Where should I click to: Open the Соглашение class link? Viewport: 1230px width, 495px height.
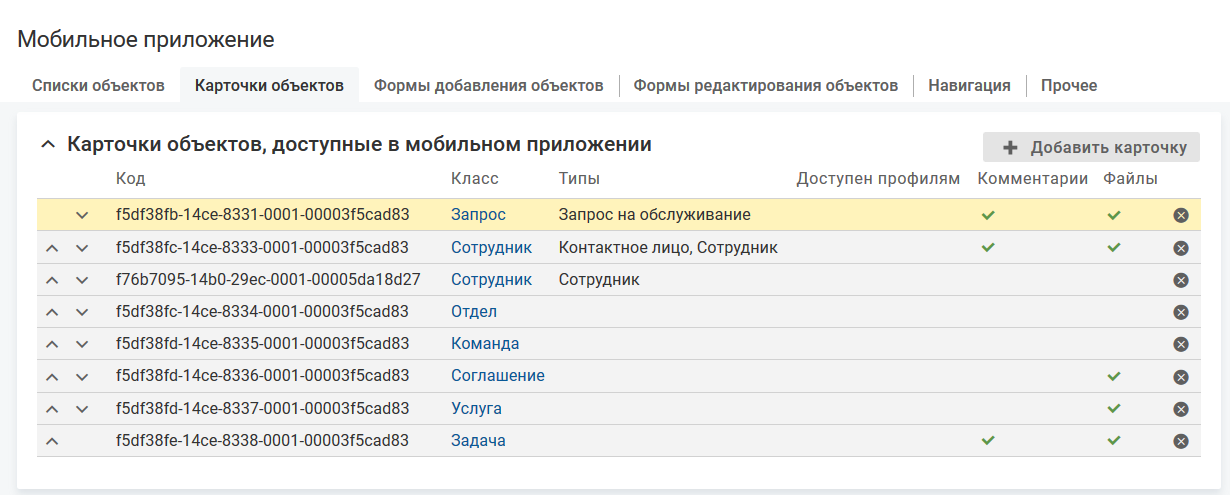497,376
